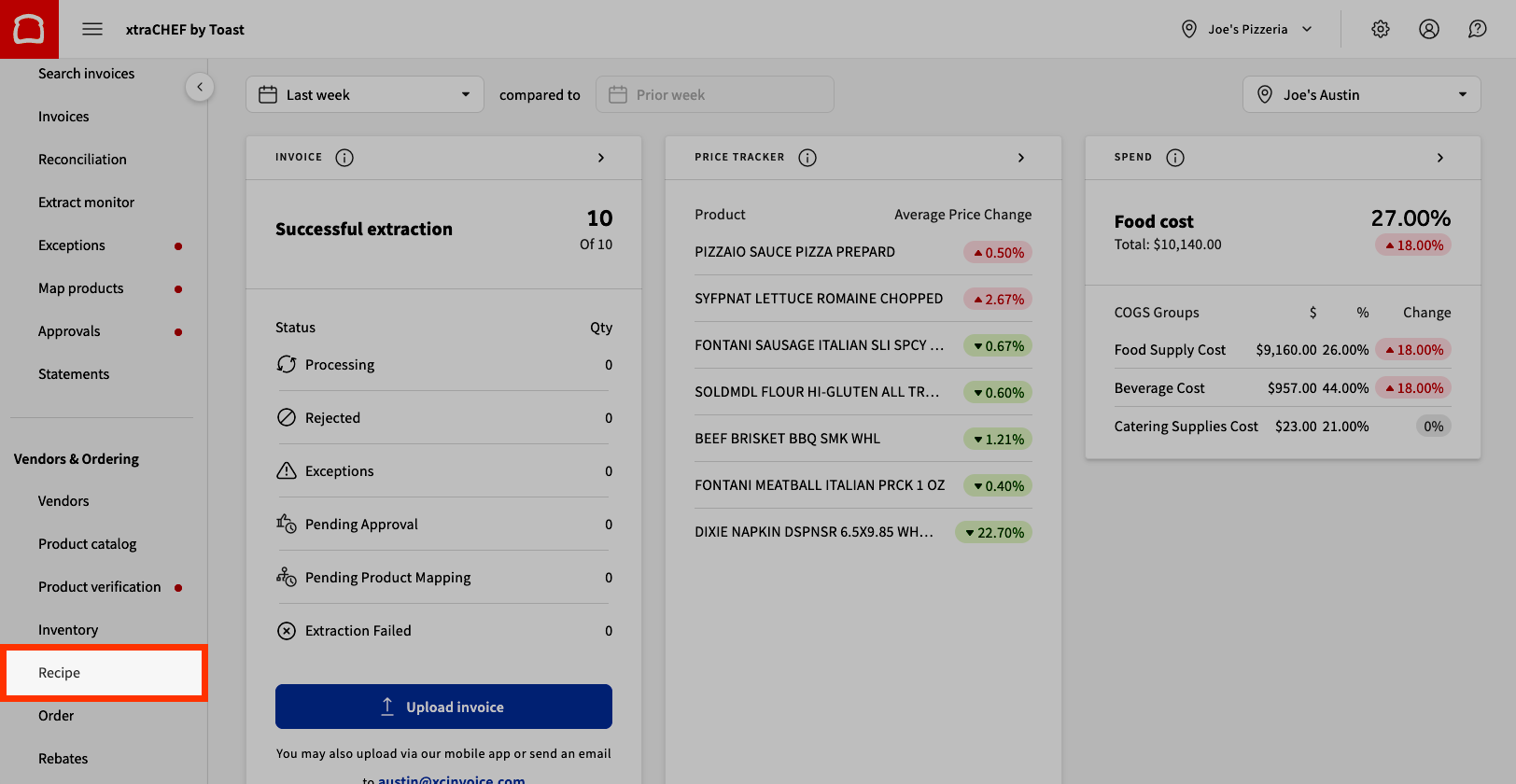Open the Last week date range dropdown
This screenshot has height=784, width=1516.
click(364, 95)
